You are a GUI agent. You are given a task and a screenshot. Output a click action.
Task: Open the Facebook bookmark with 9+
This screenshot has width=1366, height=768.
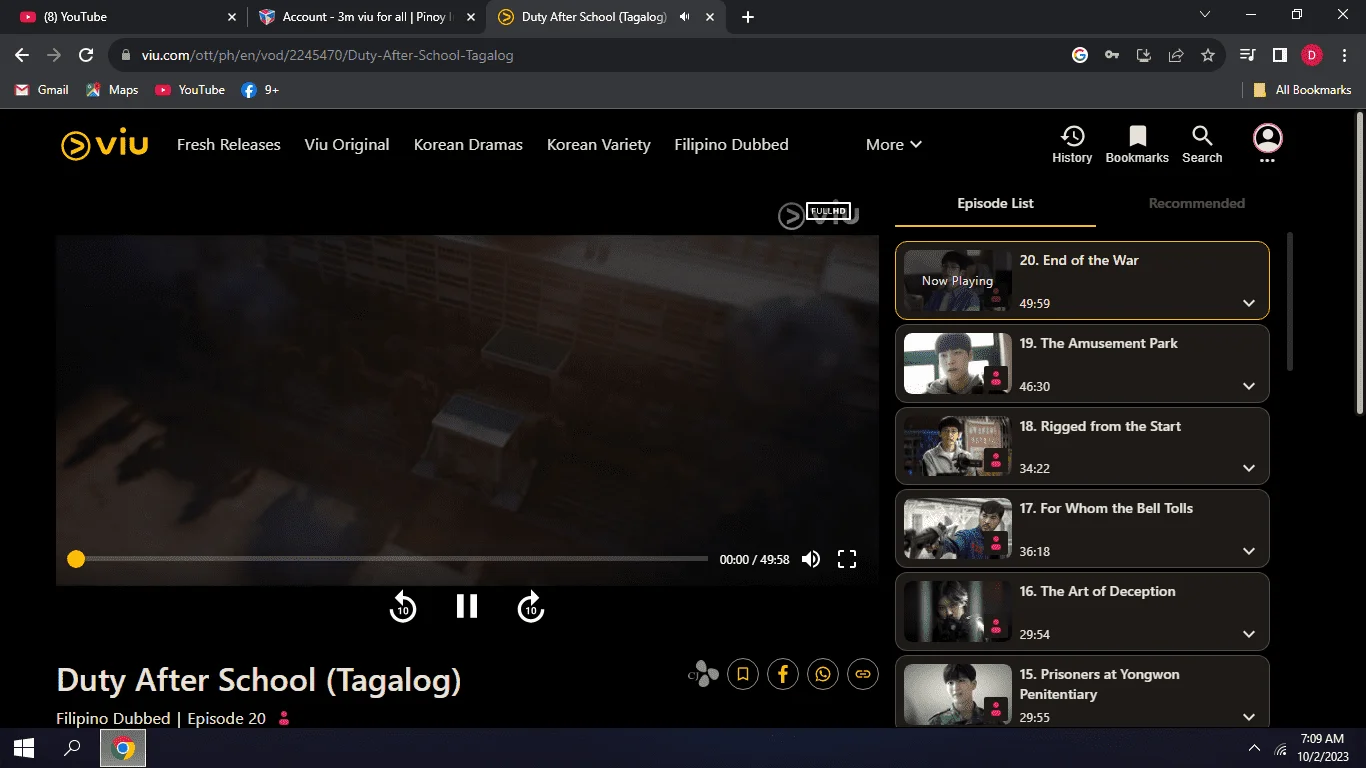(260, 90)
